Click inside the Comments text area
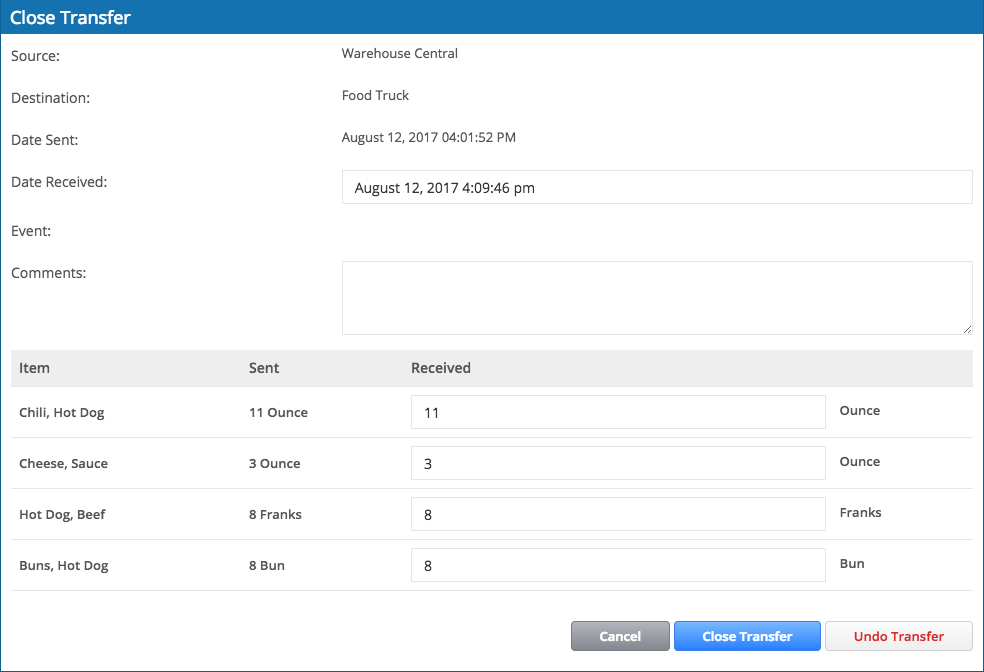The height and width of the screenshot is (672, 984). pyautogui.click(x=657, y=298)
